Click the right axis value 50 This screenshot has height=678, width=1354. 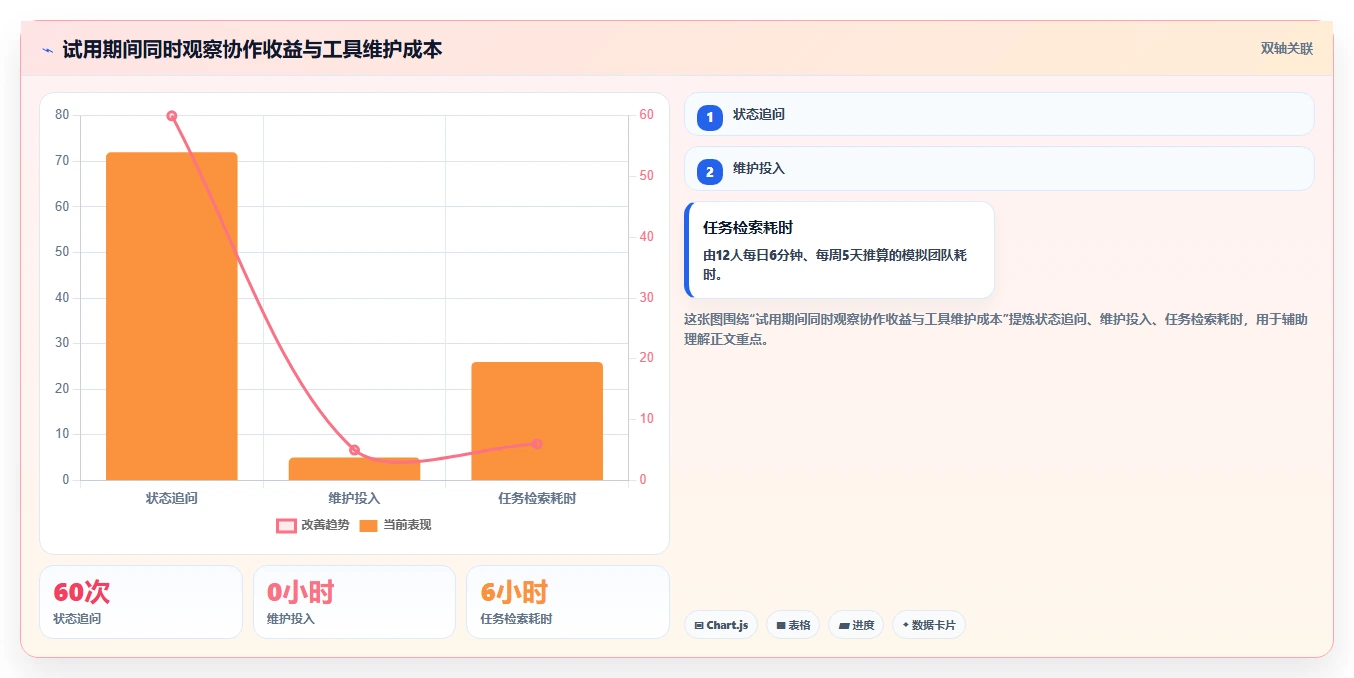click(647, 176)
